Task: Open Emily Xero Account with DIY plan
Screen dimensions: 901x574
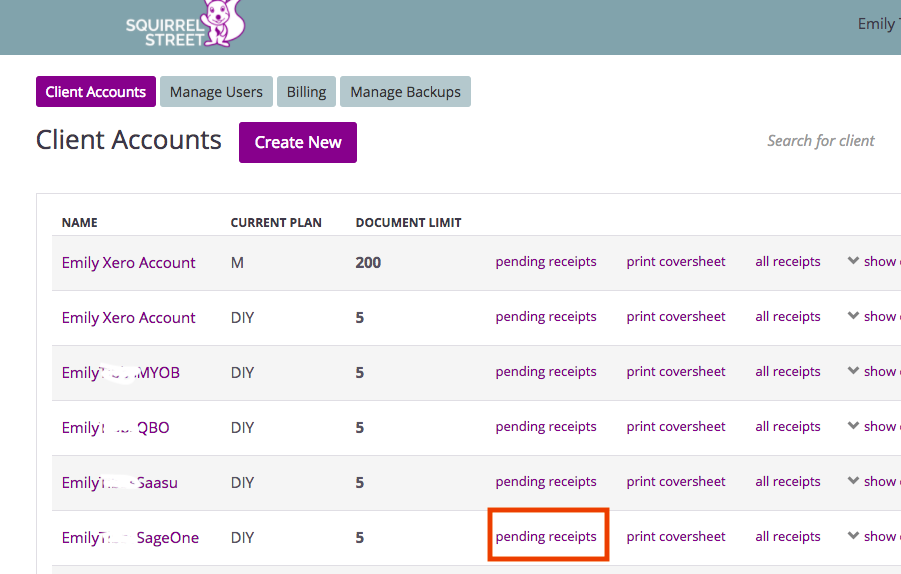Action: (x=129, y=318)
